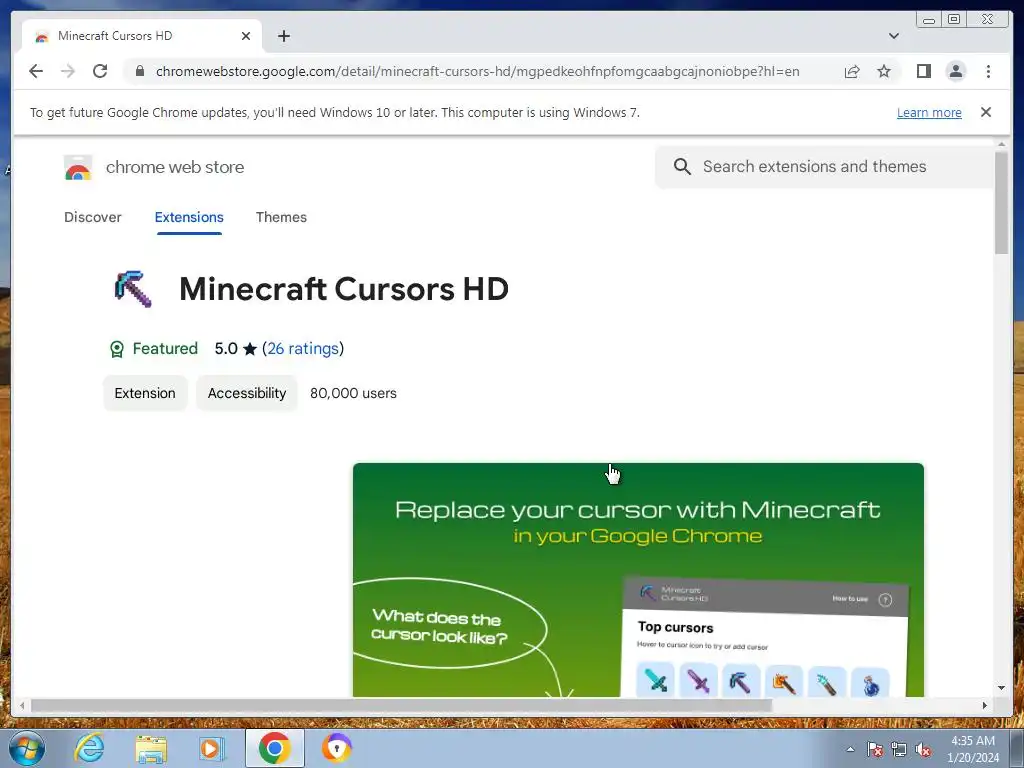Bookmark this tab with the star icon

[884, 71]
